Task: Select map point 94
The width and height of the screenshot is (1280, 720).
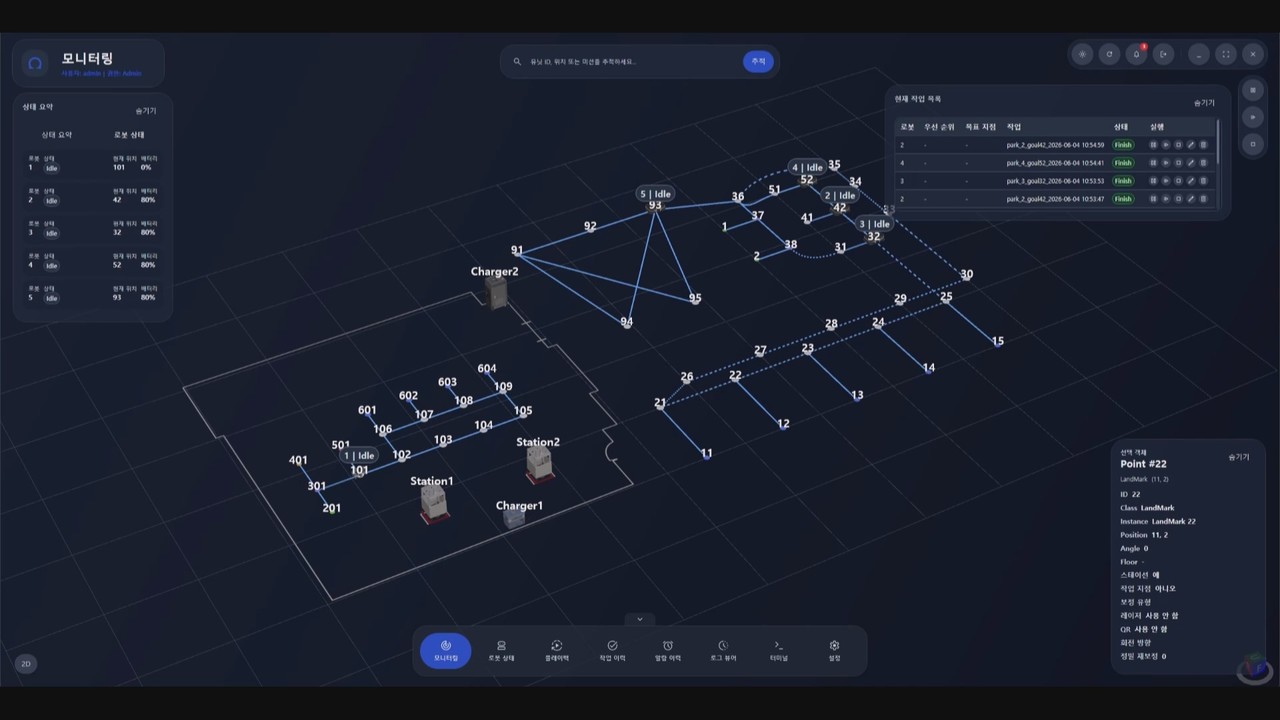Action: click(x=626, y=322)
